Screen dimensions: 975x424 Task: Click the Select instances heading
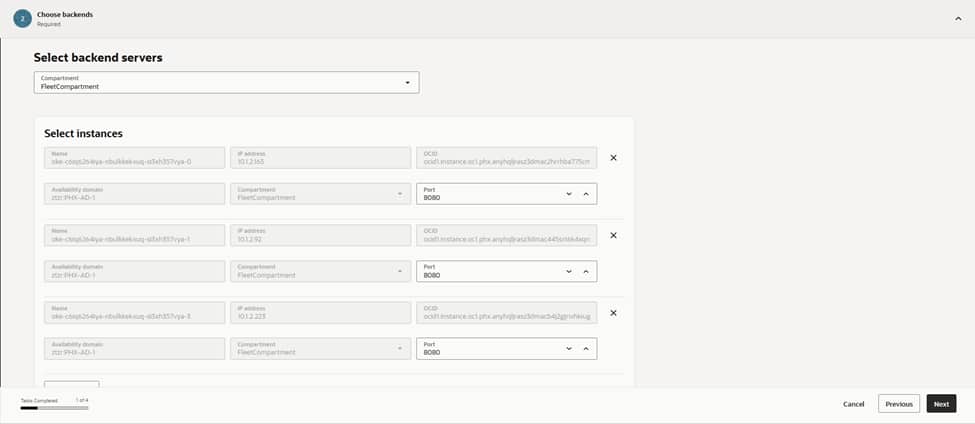pos(83,134)
